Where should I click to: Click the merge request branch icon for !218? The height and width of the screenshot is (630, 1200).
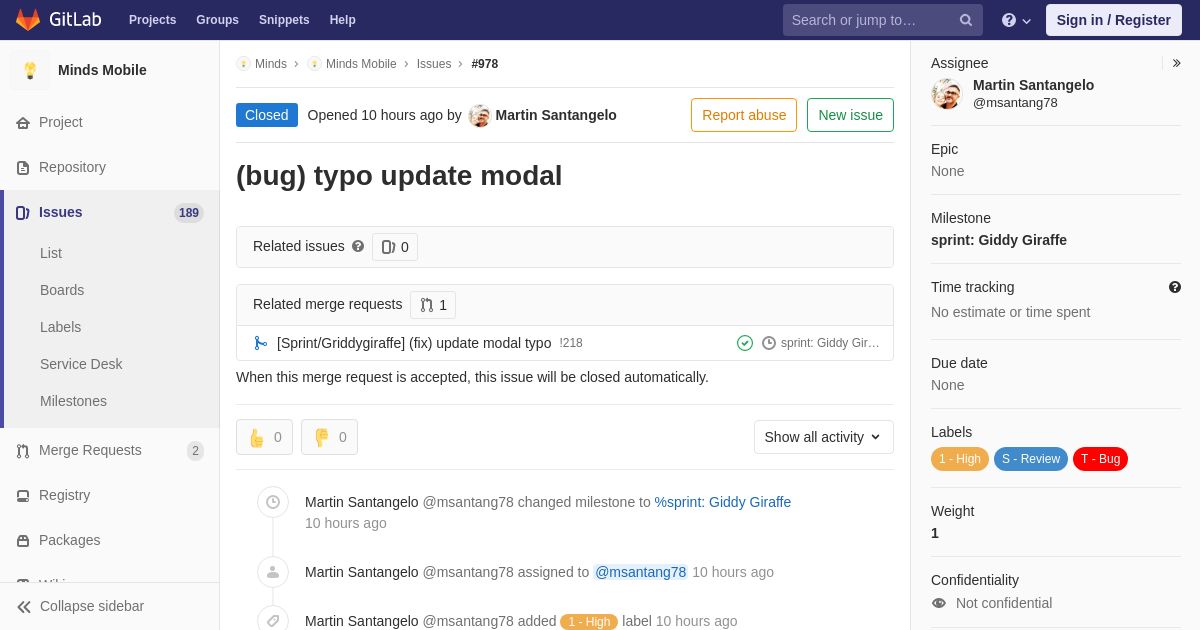(261, 343)
